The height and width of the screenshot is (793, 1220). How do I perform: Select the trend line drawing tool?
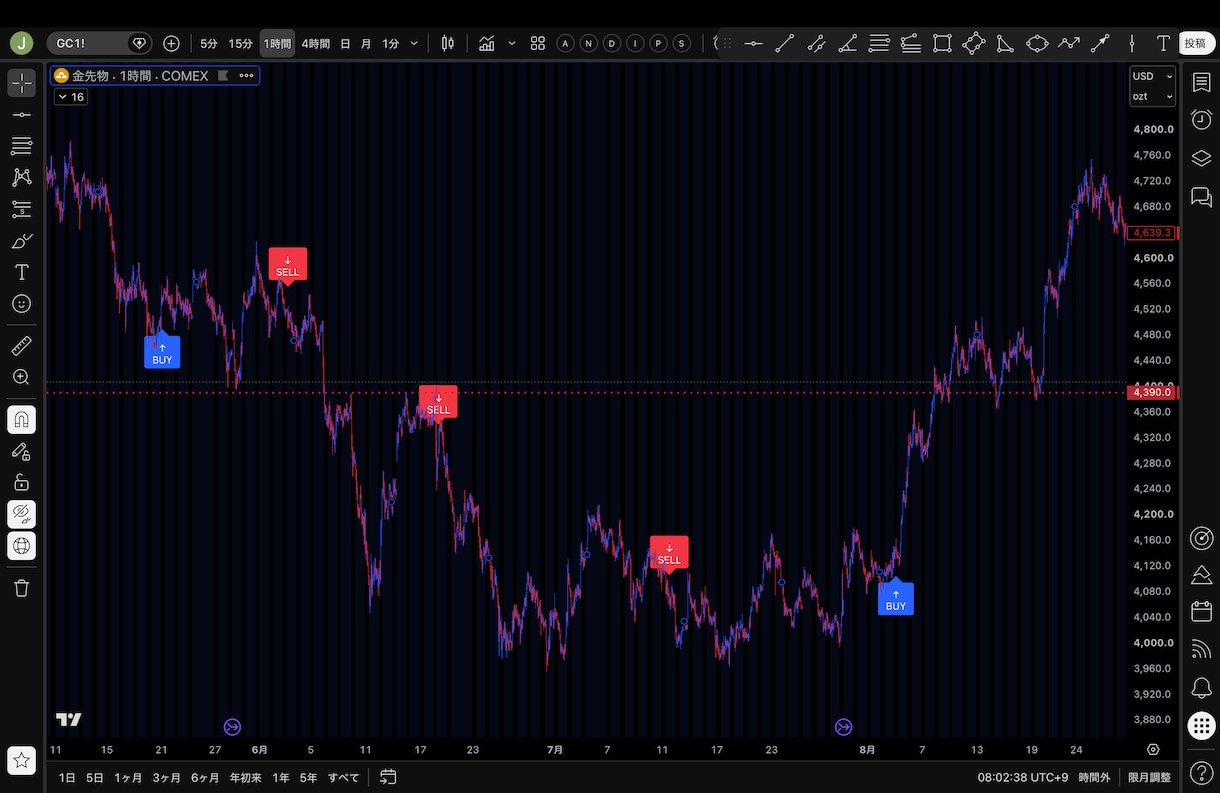(784, 43)
